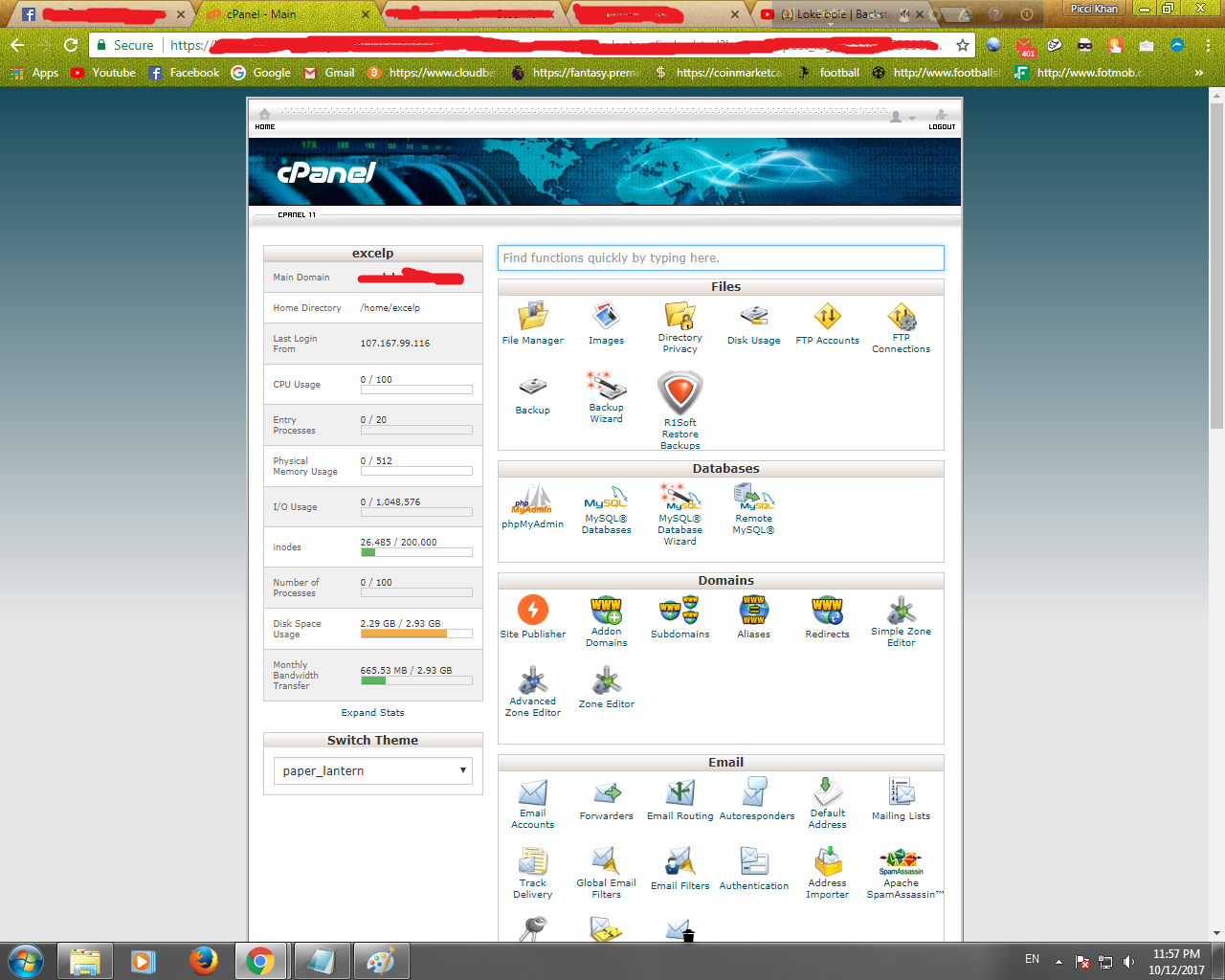This screenshot has width=1225, height=980.
Task: Open Addon Domains
Action: (606, 622)
